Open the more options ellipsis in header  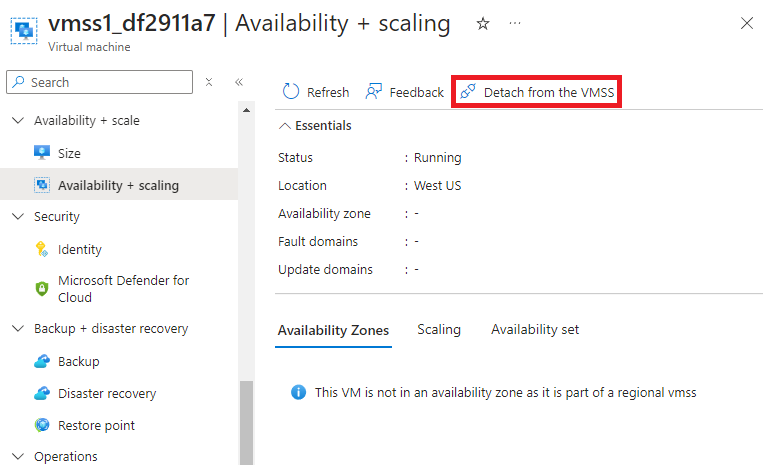coord(515,23)
